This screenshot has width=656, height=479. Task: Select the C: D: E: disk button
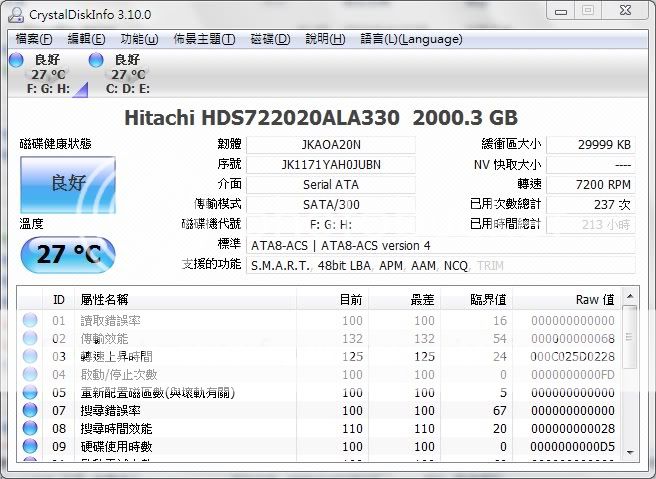pos(128,74)
